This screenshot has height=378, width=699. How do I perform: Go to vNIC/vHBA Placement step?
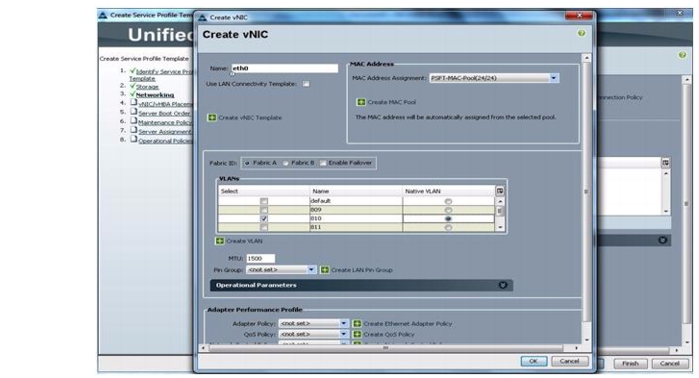tap(165, 104)
